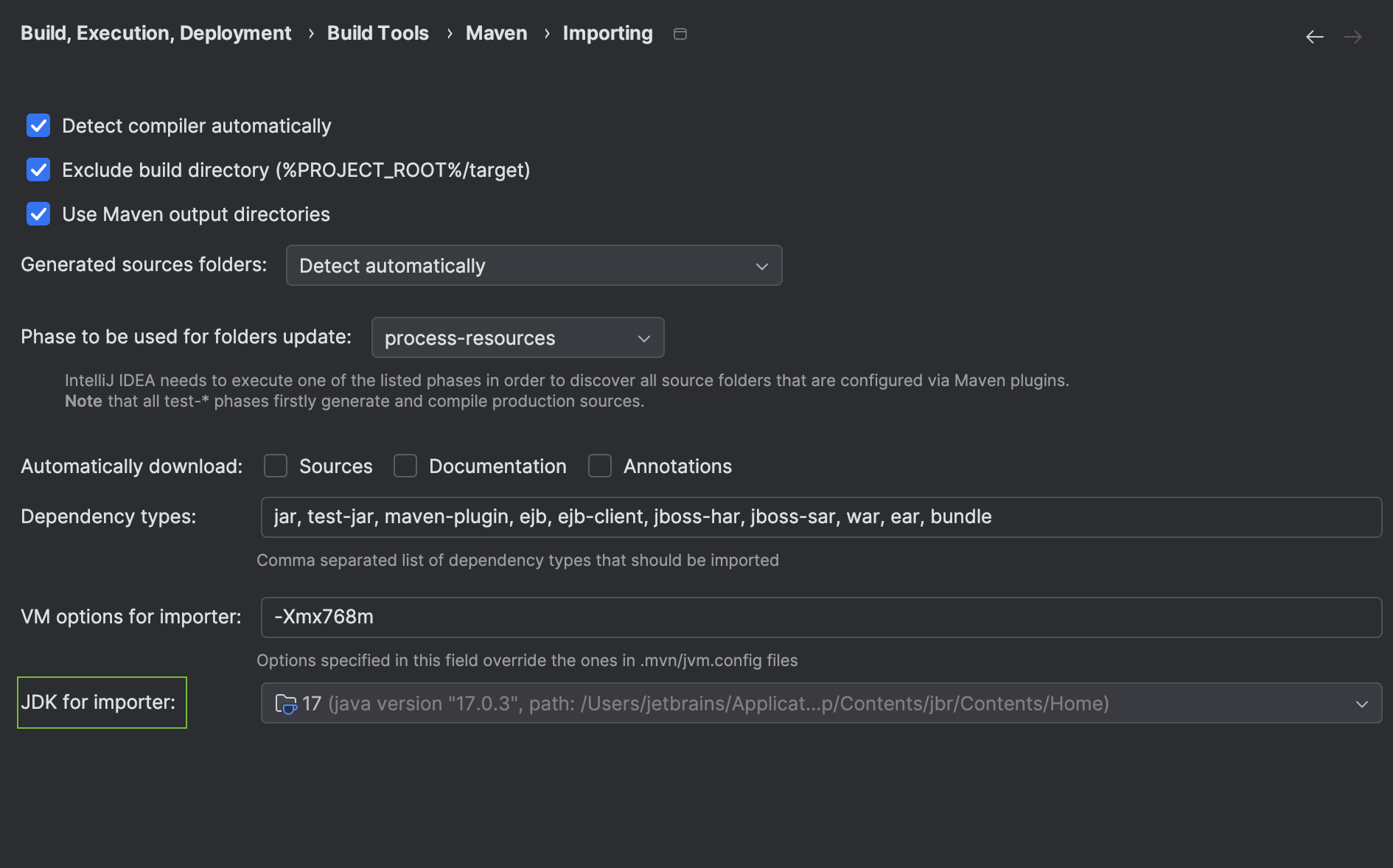Image resolution: width=1393 pixels, height=868 pixels.
Task: Select Build, Execution, Deployment breadcrumb
Action: click(x=155, y=33)
